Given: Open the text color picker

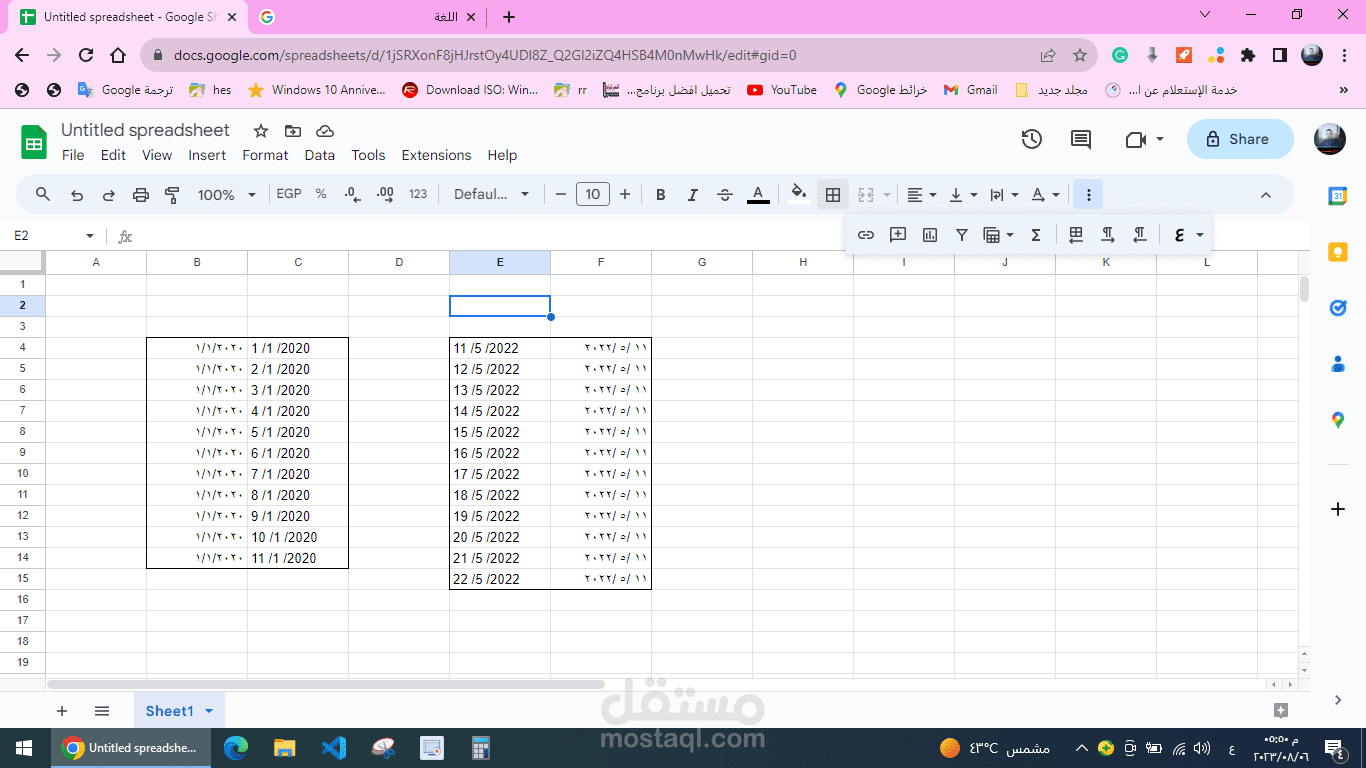Looking at the screenshot, I should click(x=758, y=194).
